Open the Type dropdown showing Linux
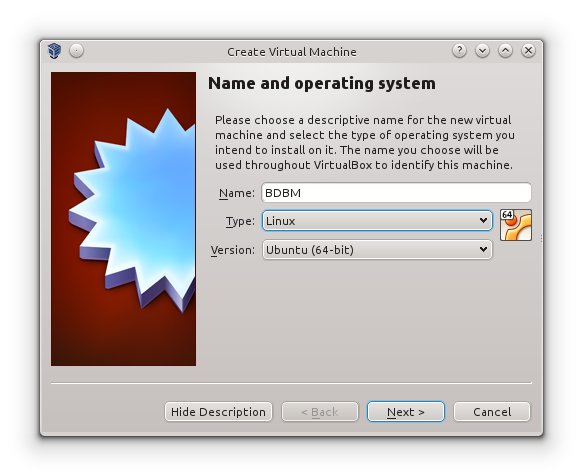The height and width of the screenshot is (476, 583). [377, 221]
